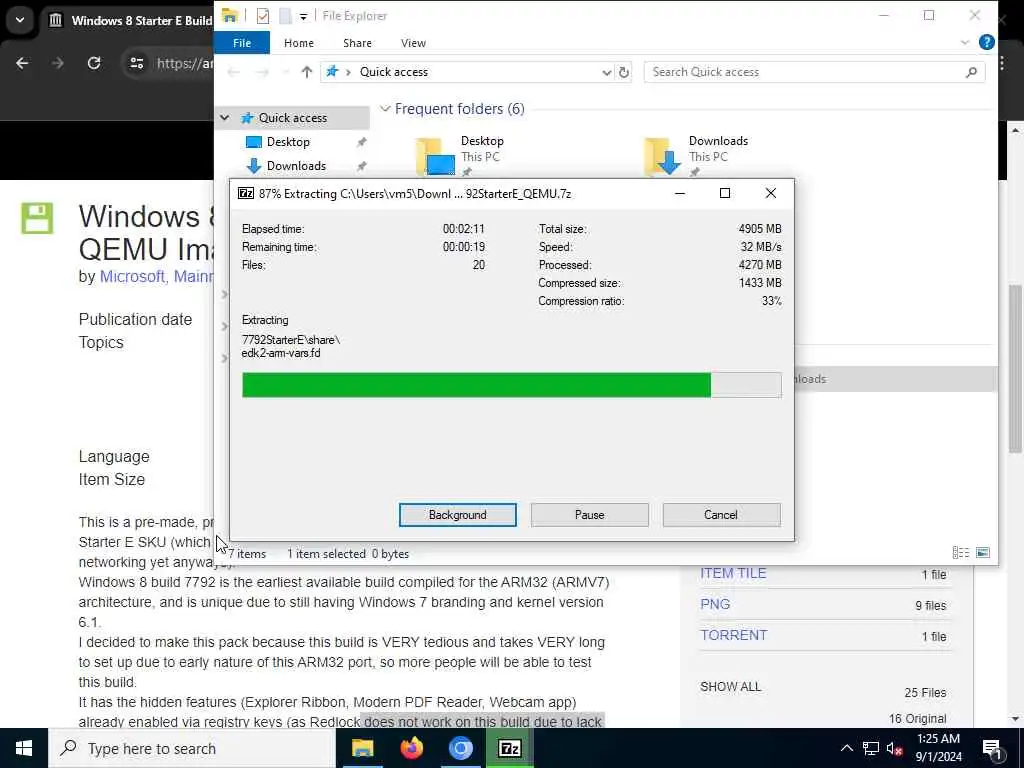The height and width of the screenshot is (768, 1024).
Task: Open address bar history dropdown
Action: [606, 72]
